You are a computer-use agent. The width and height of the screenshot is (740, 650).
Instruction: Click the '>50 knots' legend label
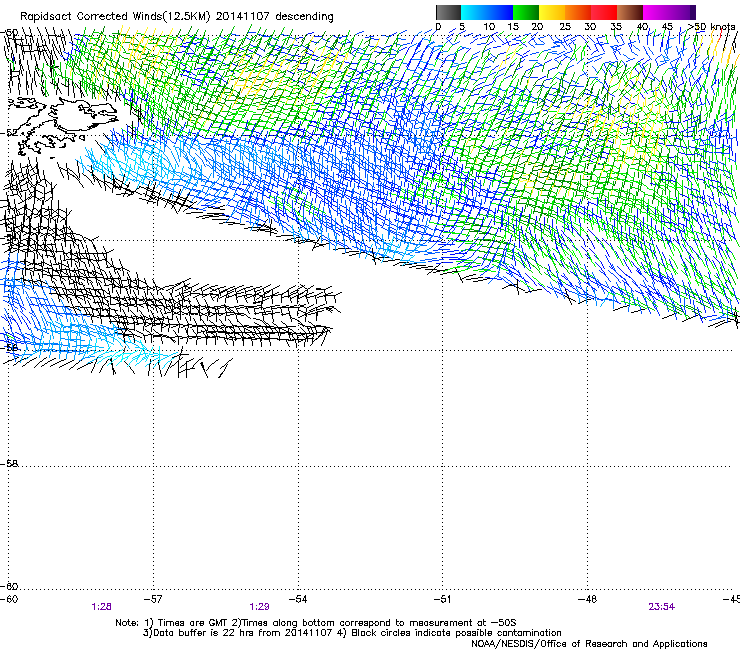pos(712,27)
